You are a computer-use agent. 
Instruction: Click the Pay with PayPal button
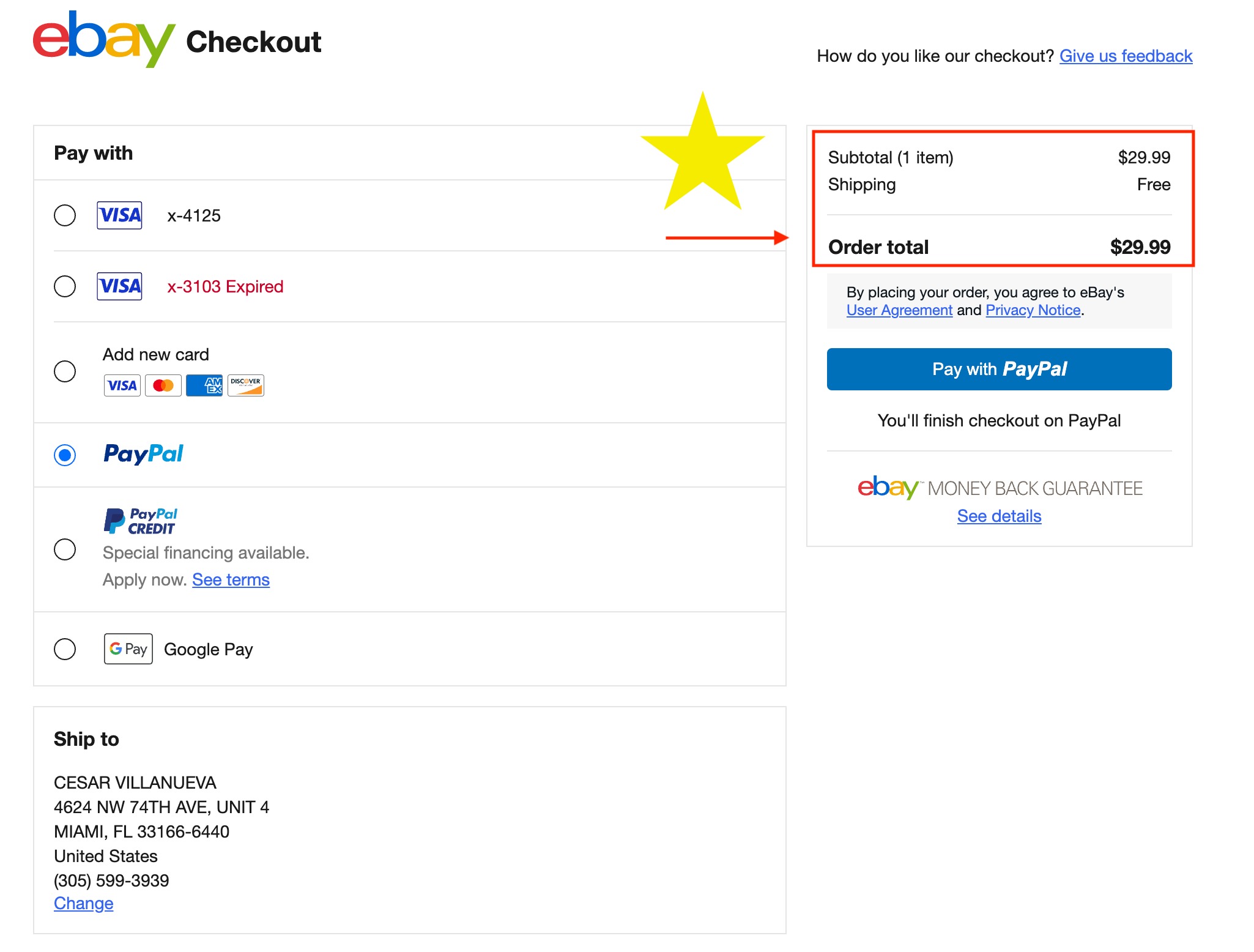coord(998,368)
